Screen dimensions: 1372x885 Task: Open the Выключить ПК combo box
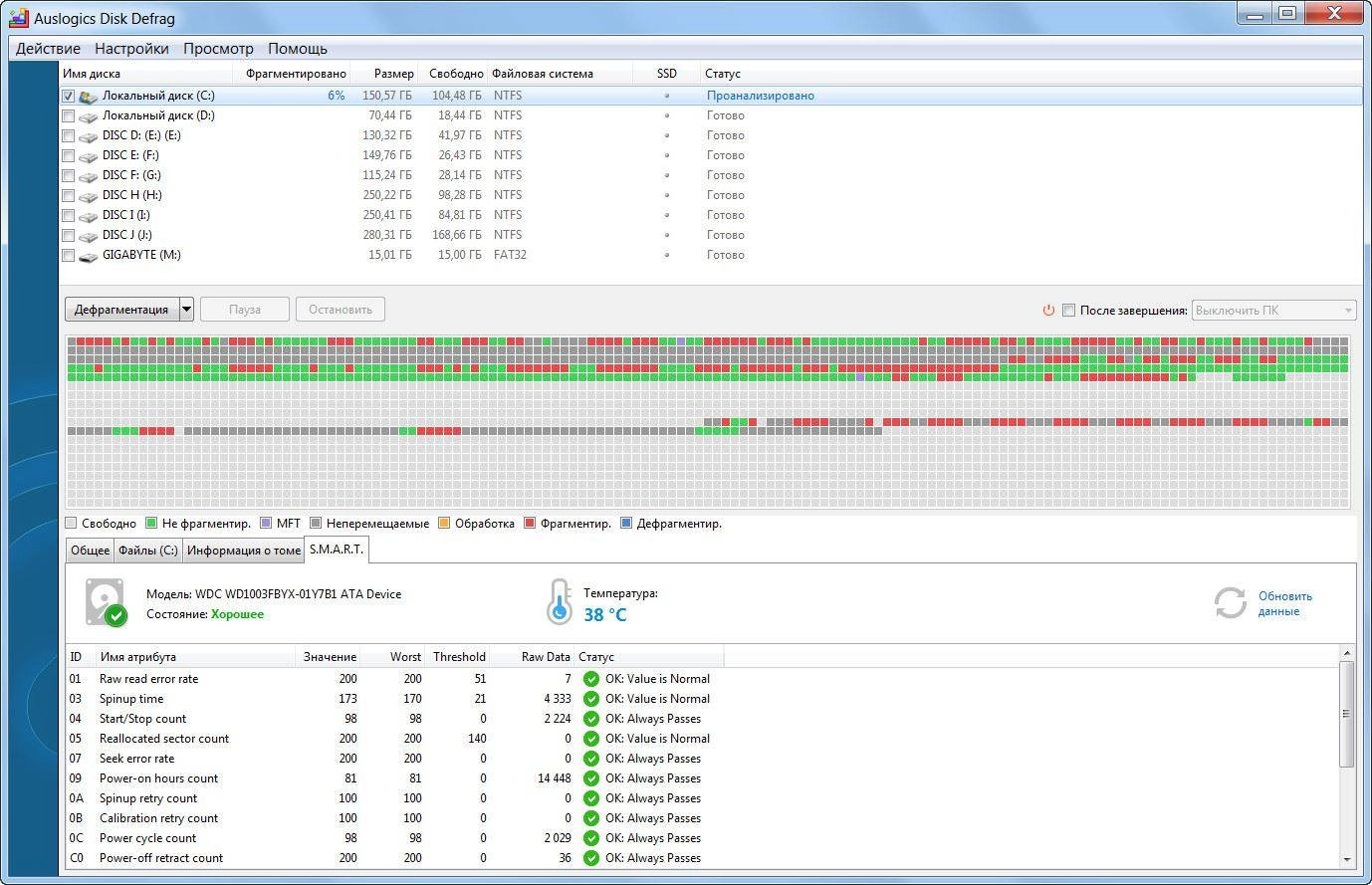(1273, 311)
